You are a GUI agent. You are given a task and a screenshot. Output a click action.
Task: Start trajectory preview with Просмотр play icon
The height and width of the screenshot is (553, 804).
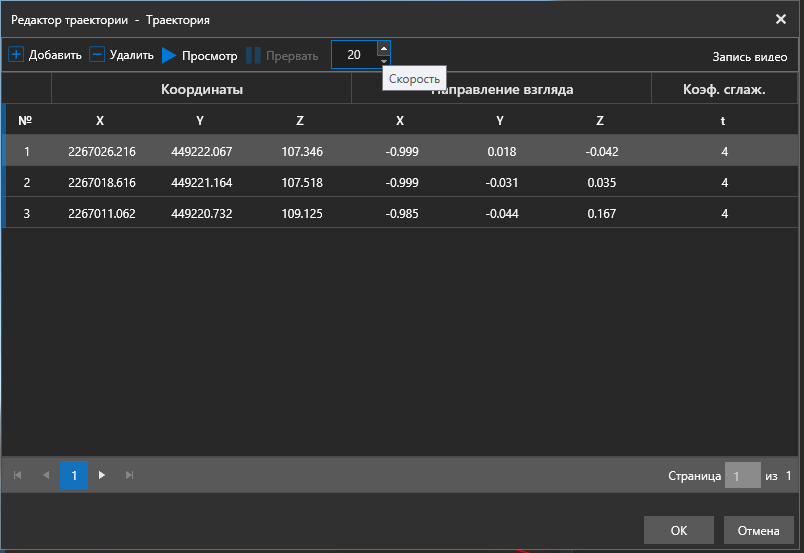pyautogui.click(x=169, y=55)
